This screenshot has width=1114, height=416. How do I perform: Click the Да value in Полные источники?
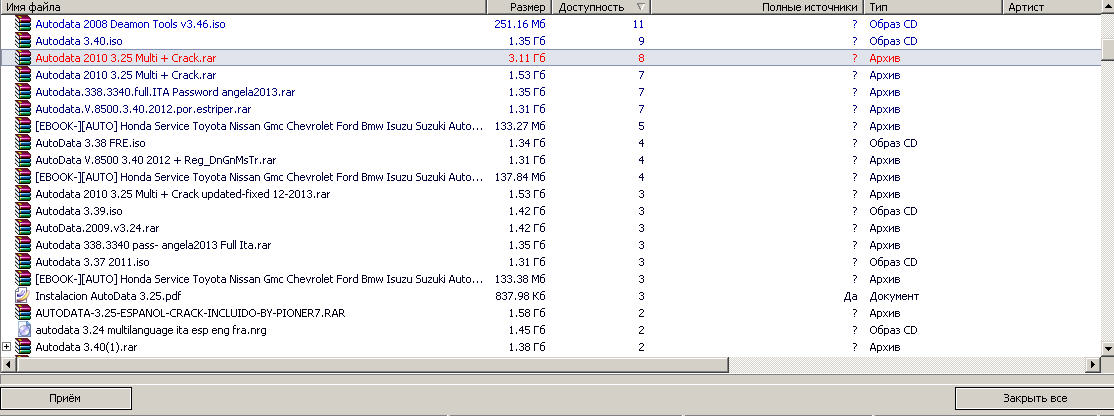850,297
